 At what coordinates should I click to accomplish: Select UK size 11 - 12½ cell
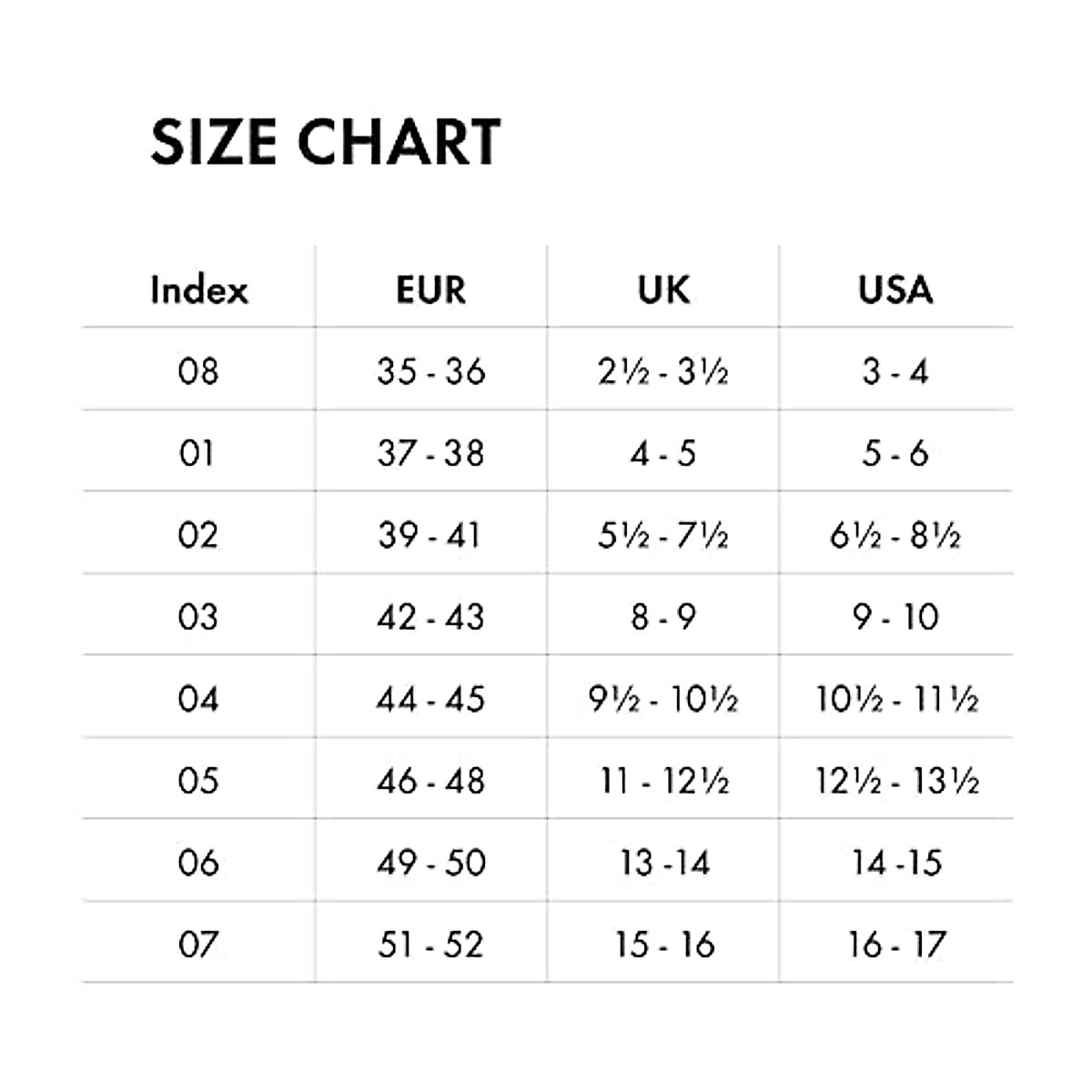tap(664, 781)
